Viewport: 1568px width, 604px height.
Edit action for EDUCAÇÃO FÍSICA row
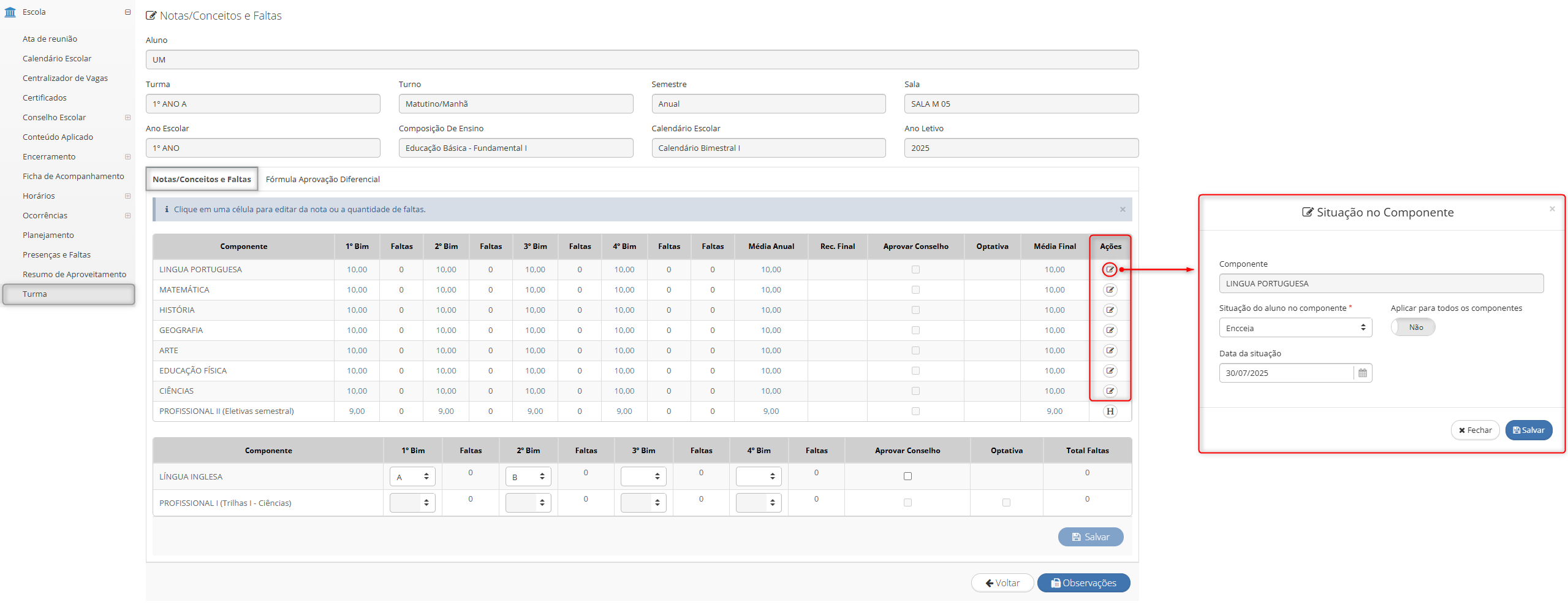tap(1110, 371)
